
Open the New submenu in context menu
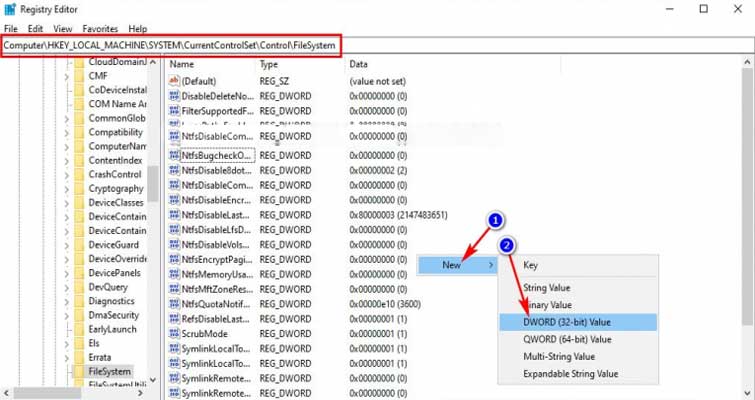(456, 265)
